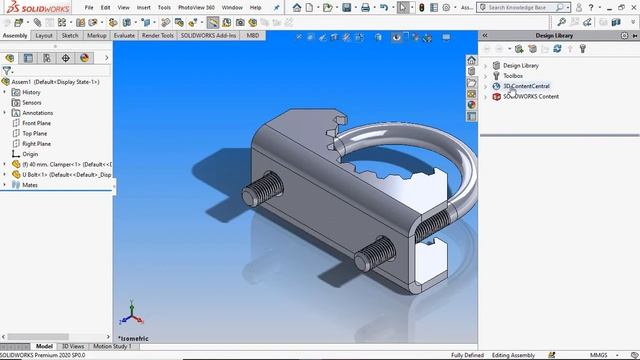The height and width of the screenshot is (360, 640).
Task: Click the user login person icon
Action: pyautogui.click(x=579, y=7)
